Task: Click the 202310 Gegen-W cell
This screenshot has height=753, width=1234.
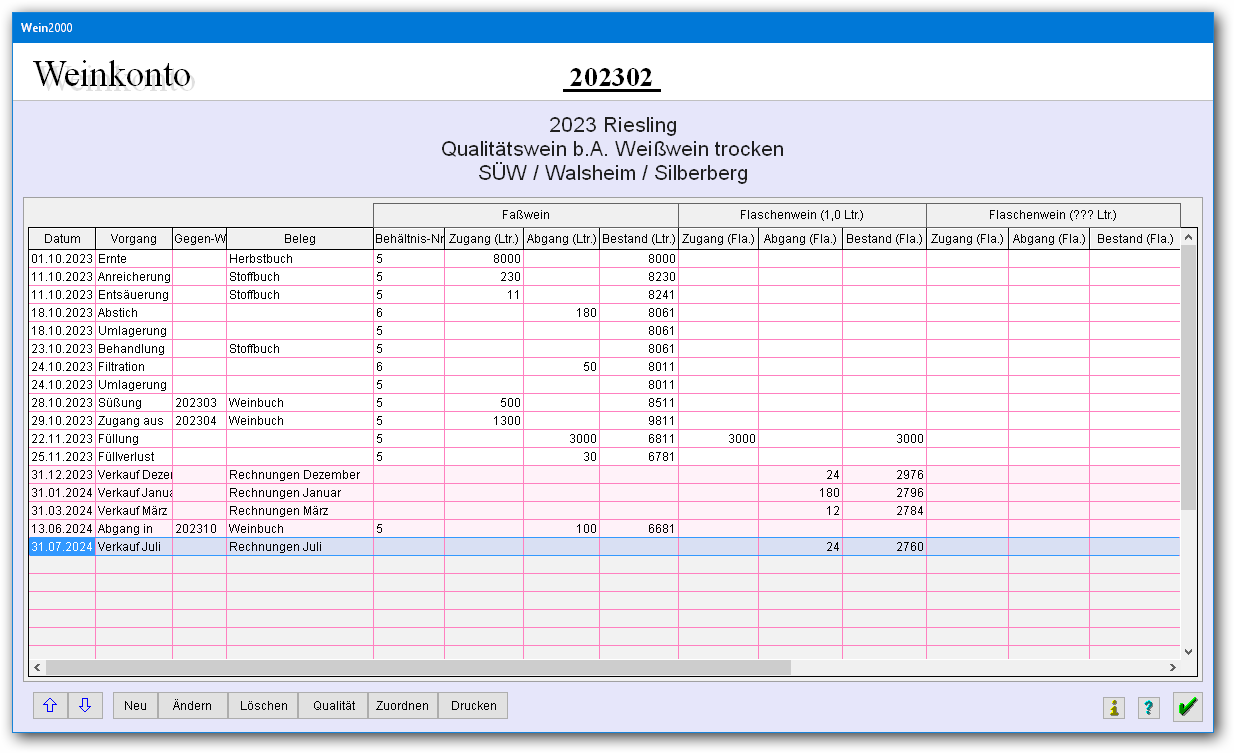Action: pyautogui.click(x=200, y=529)
